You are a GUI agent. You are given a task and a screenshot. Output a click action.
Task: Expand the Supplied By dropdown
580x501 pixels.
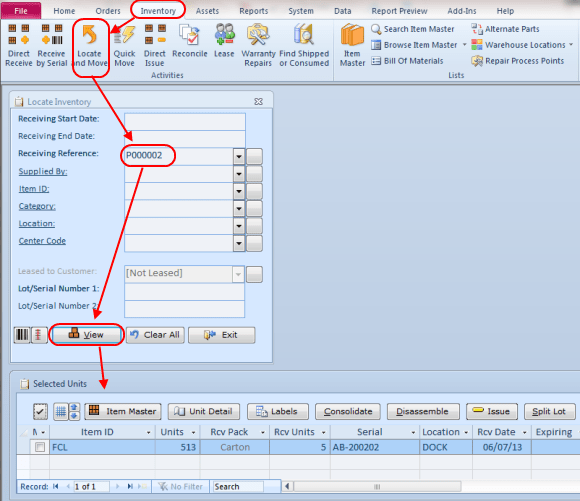tap(239, 174)
